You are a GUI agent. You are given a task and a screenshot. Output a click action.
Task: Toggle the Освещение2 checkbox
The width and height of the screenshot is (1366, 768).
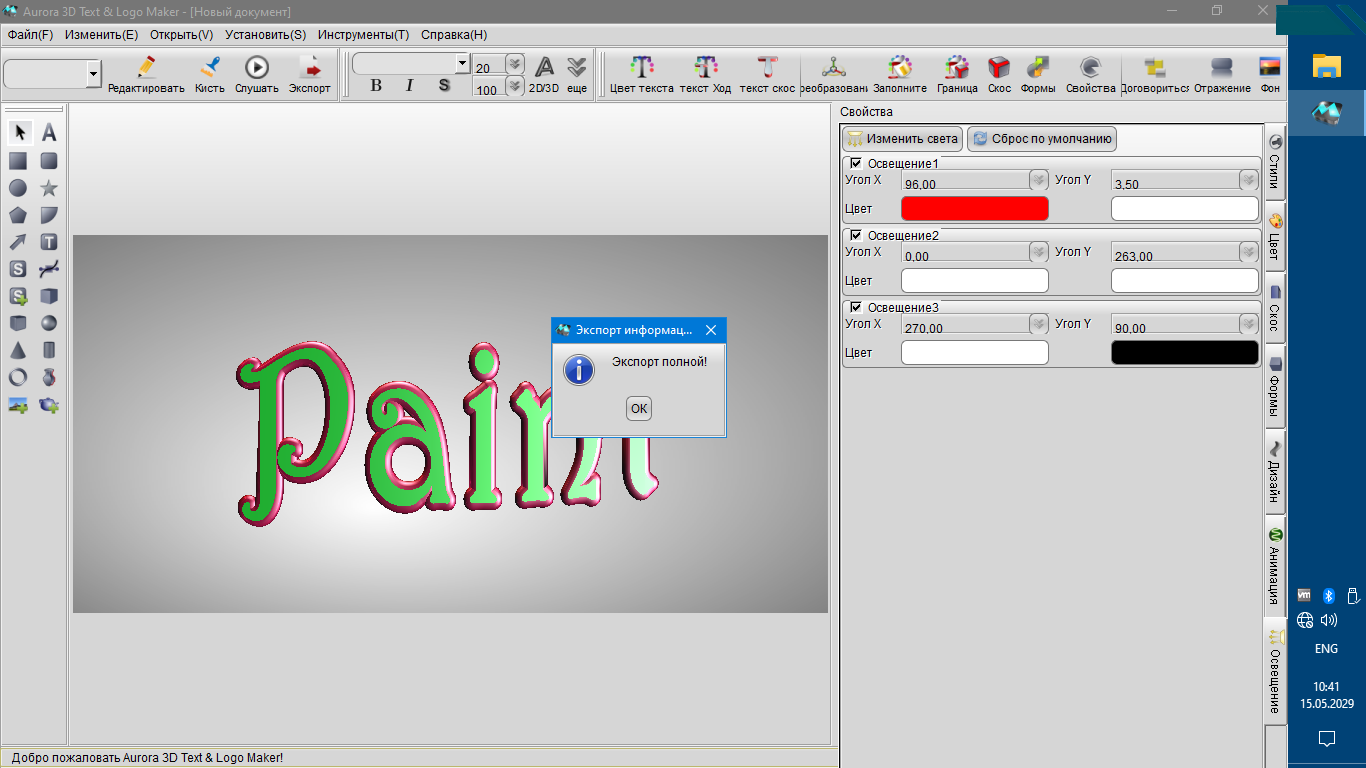click(x=856, y=235)
